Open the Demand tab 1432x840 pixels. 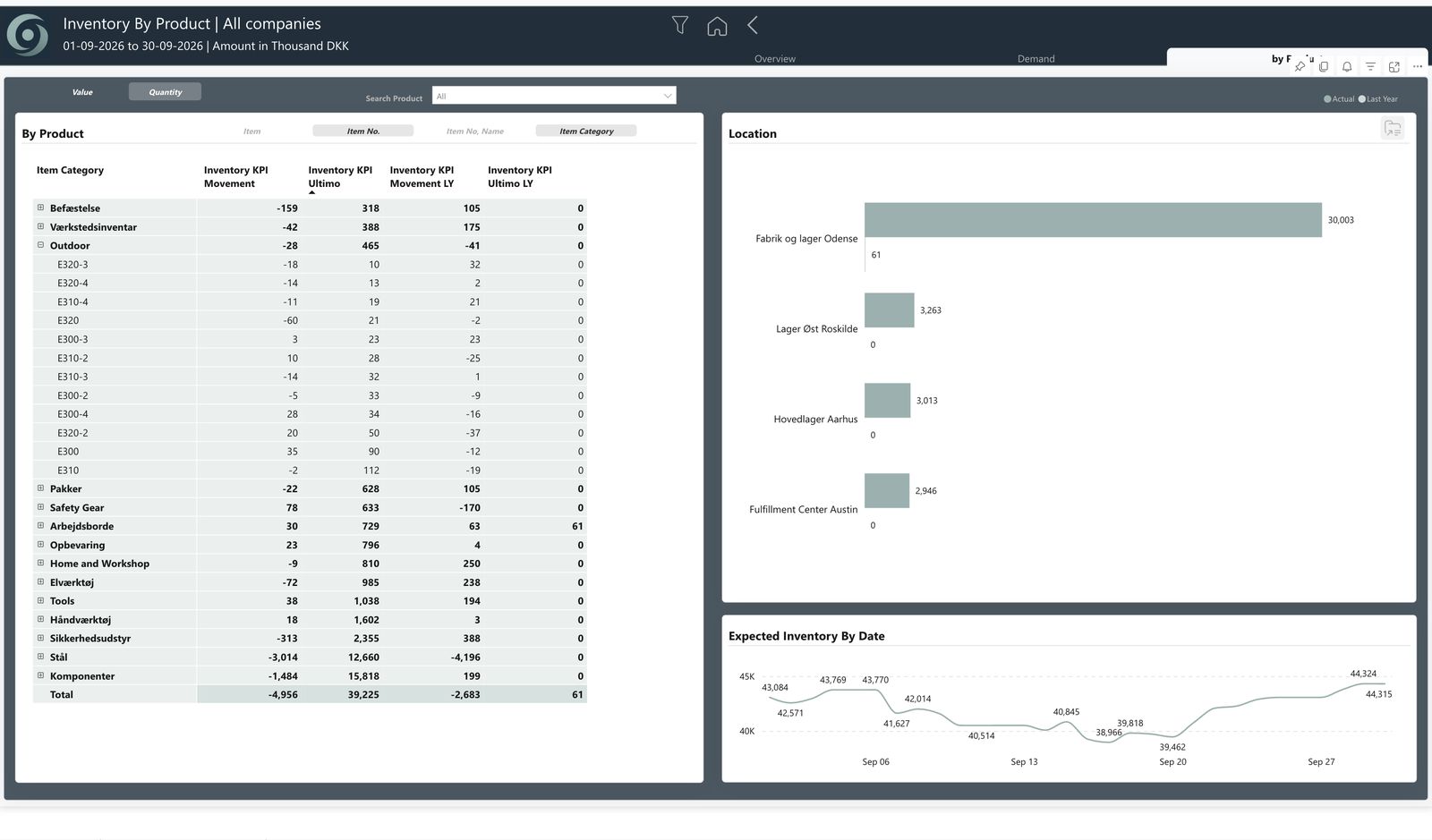point(1036,59)
